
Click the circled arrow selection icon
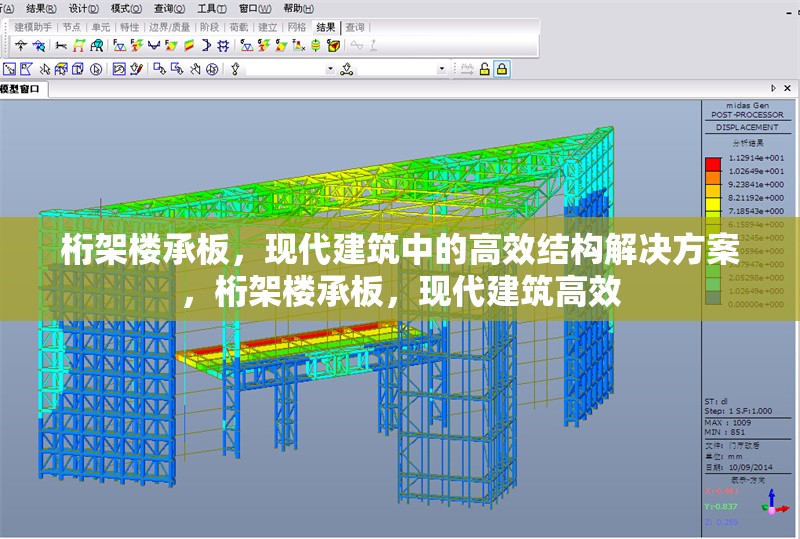(96, 69)
